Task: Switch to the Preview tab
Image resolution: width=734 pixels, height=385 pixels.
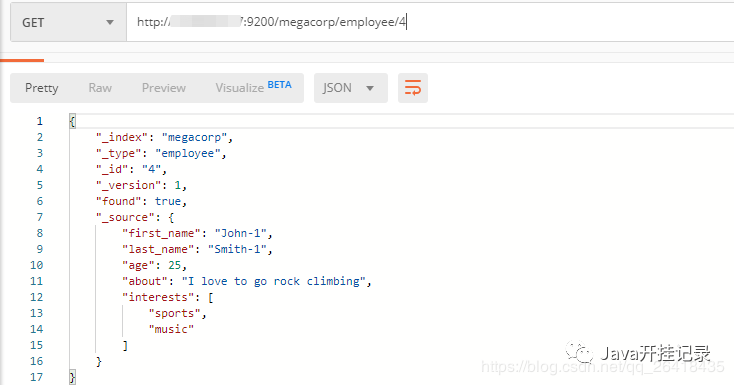Action: (164, 88)
